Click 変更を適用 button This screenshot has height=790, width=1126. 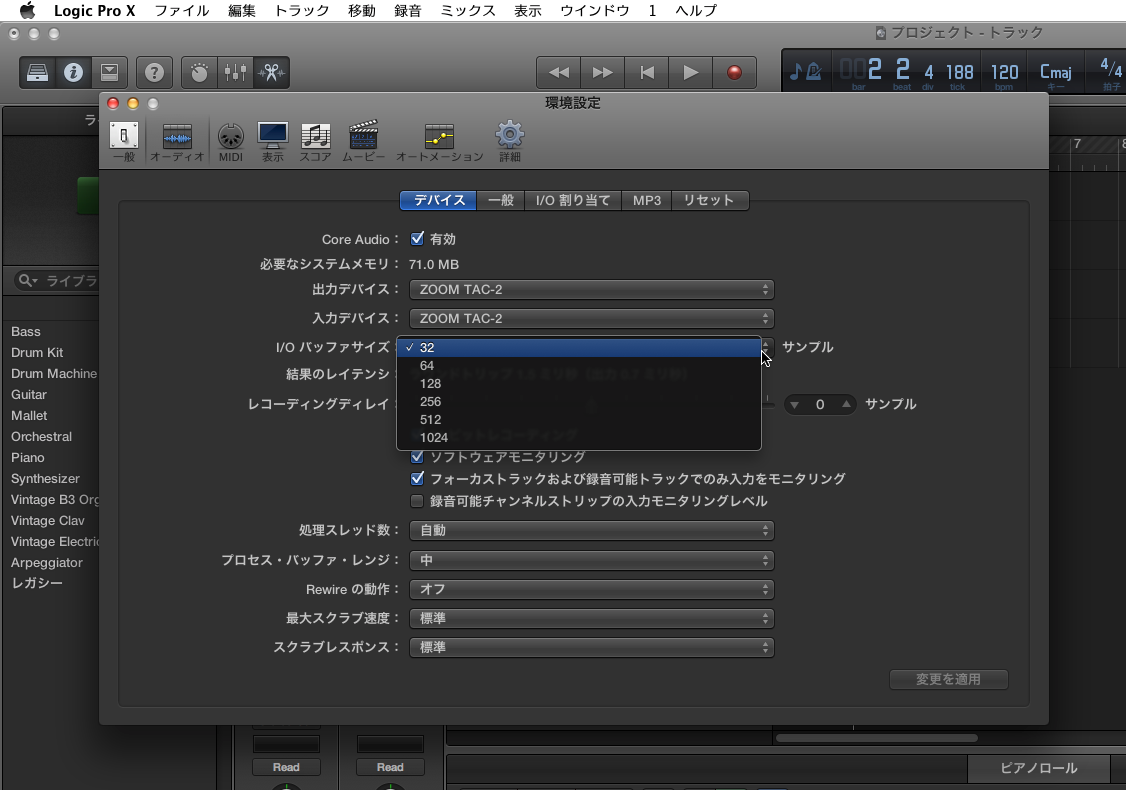pos(949,679)
